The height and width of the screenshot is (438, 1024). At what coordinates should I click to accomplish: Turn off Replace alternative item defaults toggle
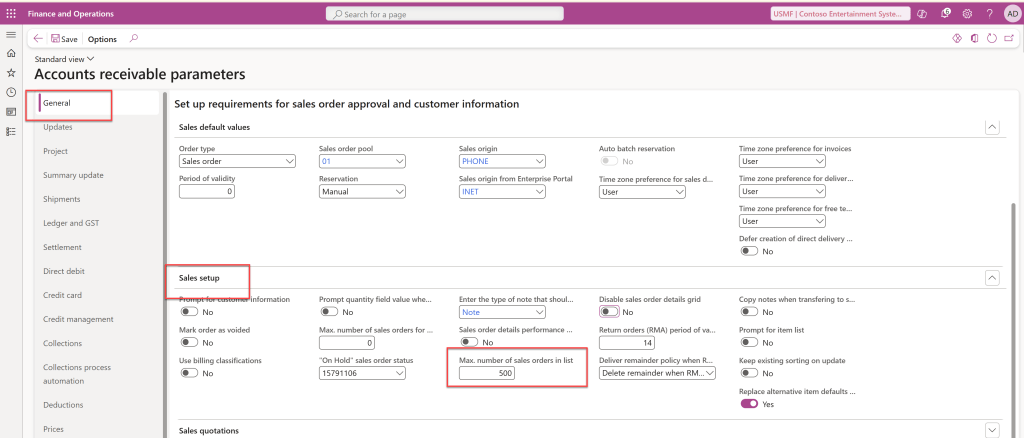click(749, 404)
